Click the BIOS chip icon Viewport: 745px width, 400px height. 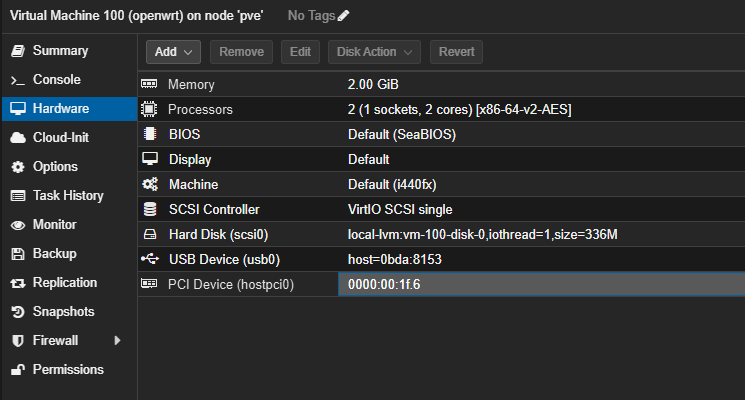(150, 134)
